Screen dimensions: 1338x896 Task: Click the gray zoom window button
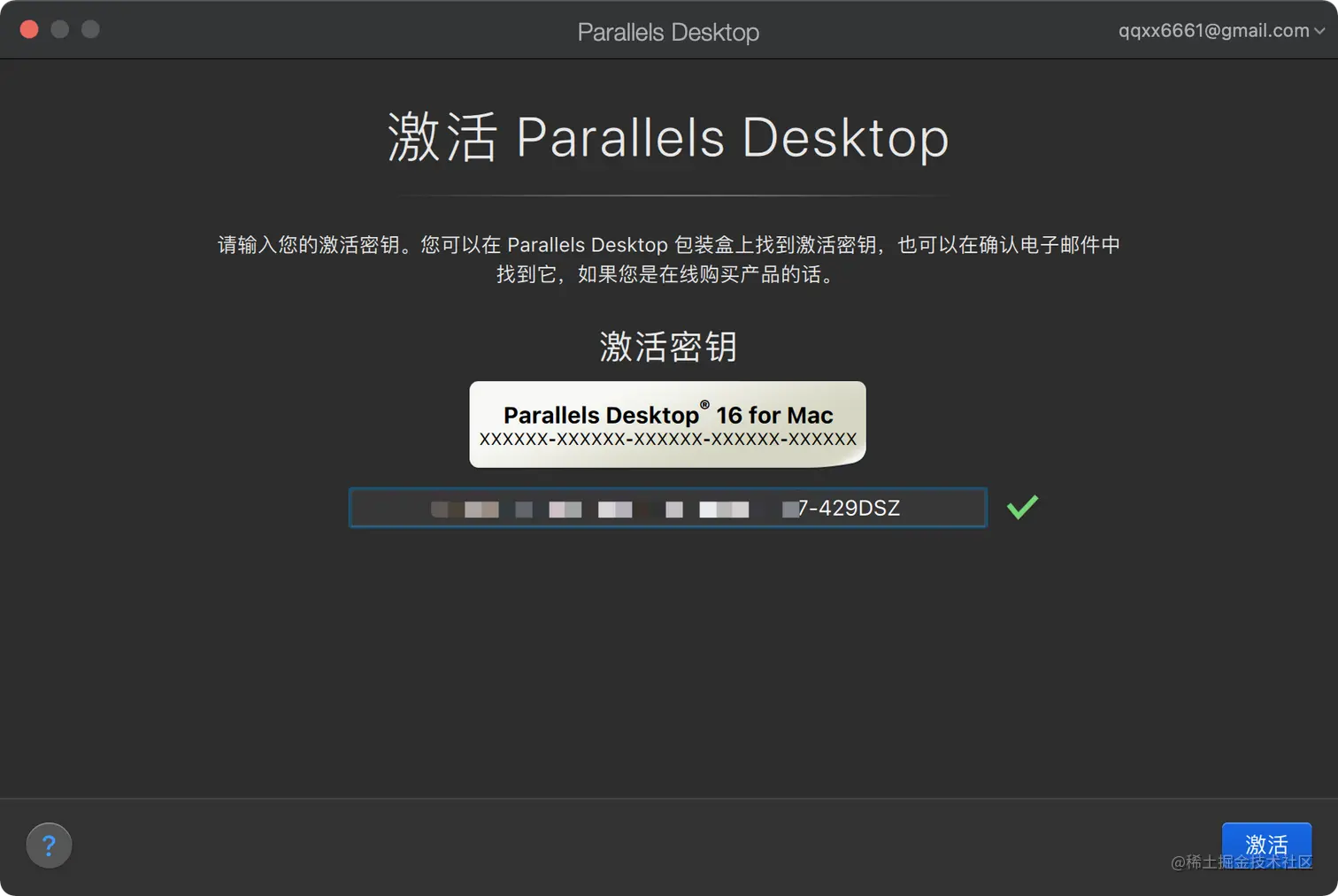point(90,29)
